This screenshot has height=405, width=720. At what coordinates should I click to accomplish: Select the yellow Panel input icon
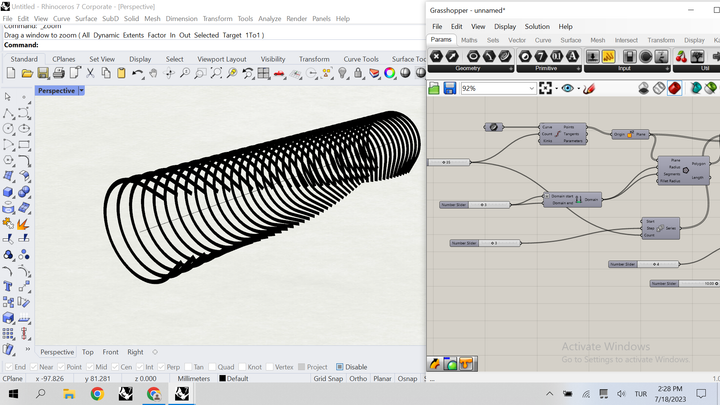coord(608,56)
